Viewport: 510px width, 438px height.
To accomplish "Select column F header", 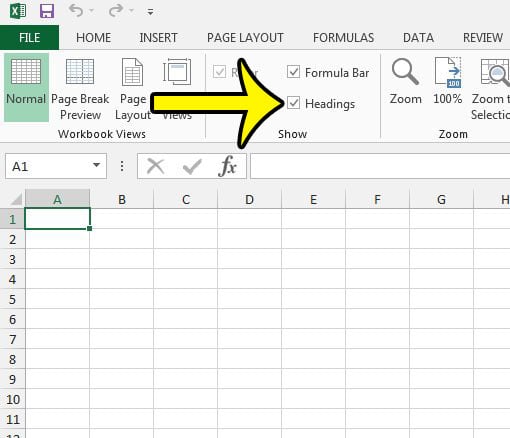I will point(377,199).
